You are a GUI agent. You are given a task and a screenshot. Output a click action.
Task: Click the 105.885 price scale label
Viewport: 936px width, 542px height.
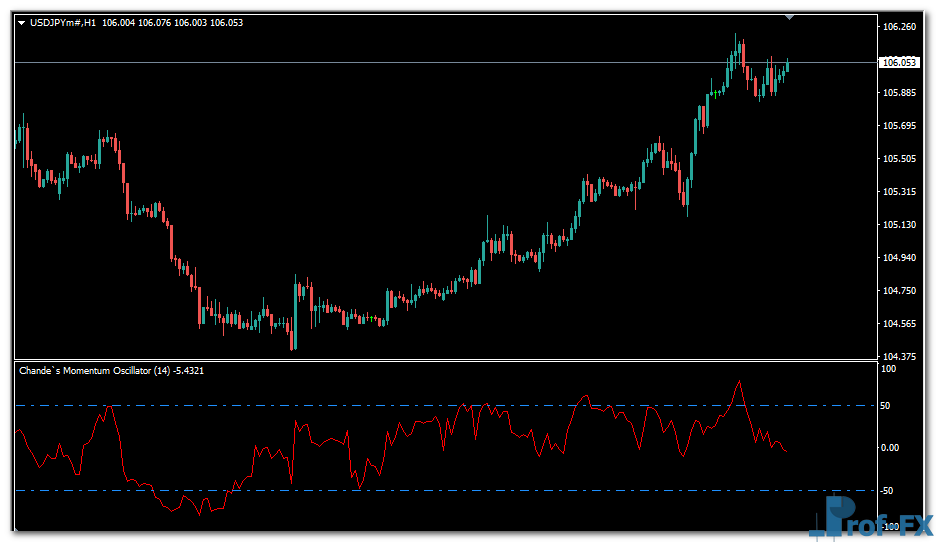click(x=899, y=94)
